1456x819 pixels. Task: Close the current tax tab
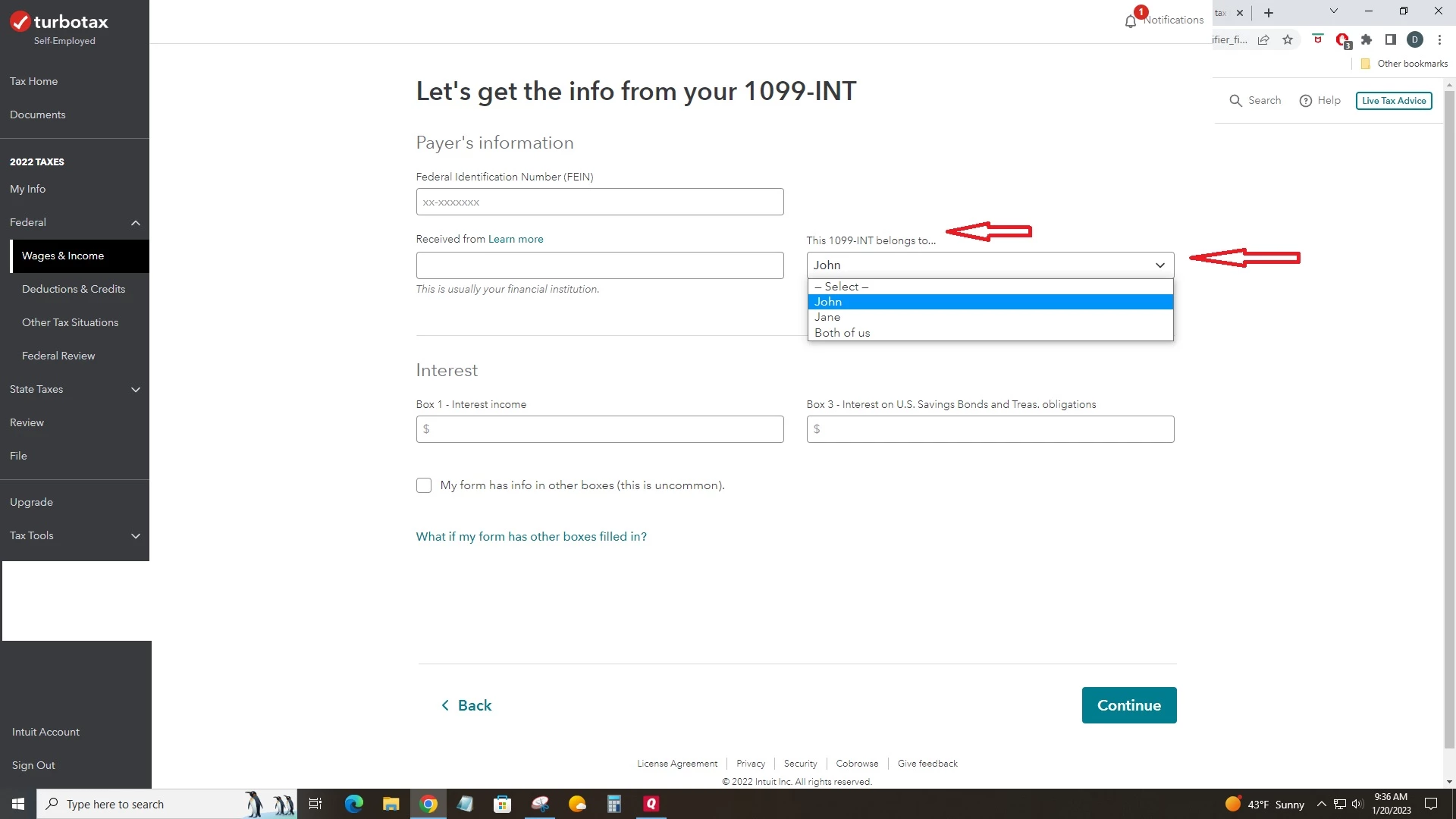[x=1240, y=13]
